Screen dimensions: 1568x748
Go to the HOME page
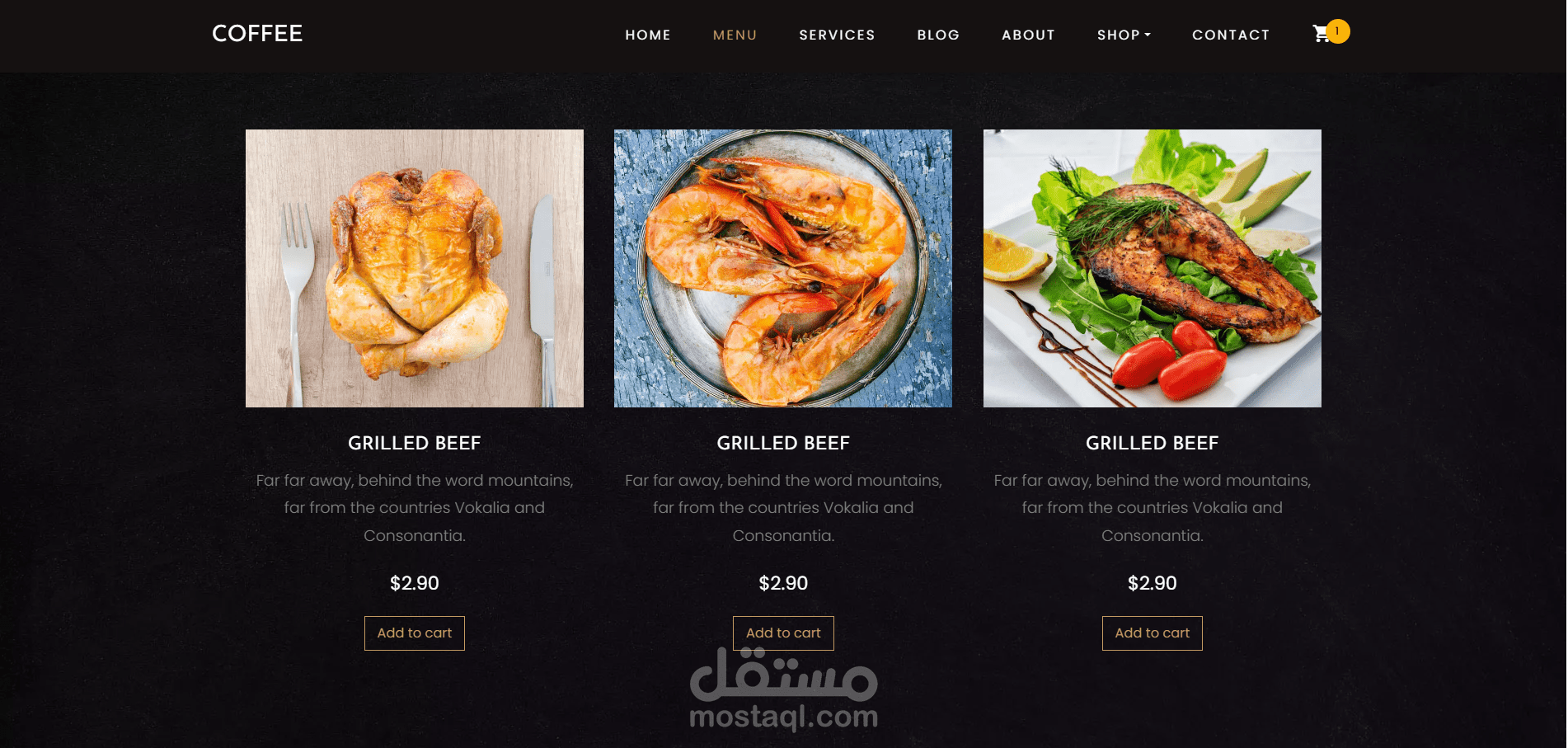[648, 35]
